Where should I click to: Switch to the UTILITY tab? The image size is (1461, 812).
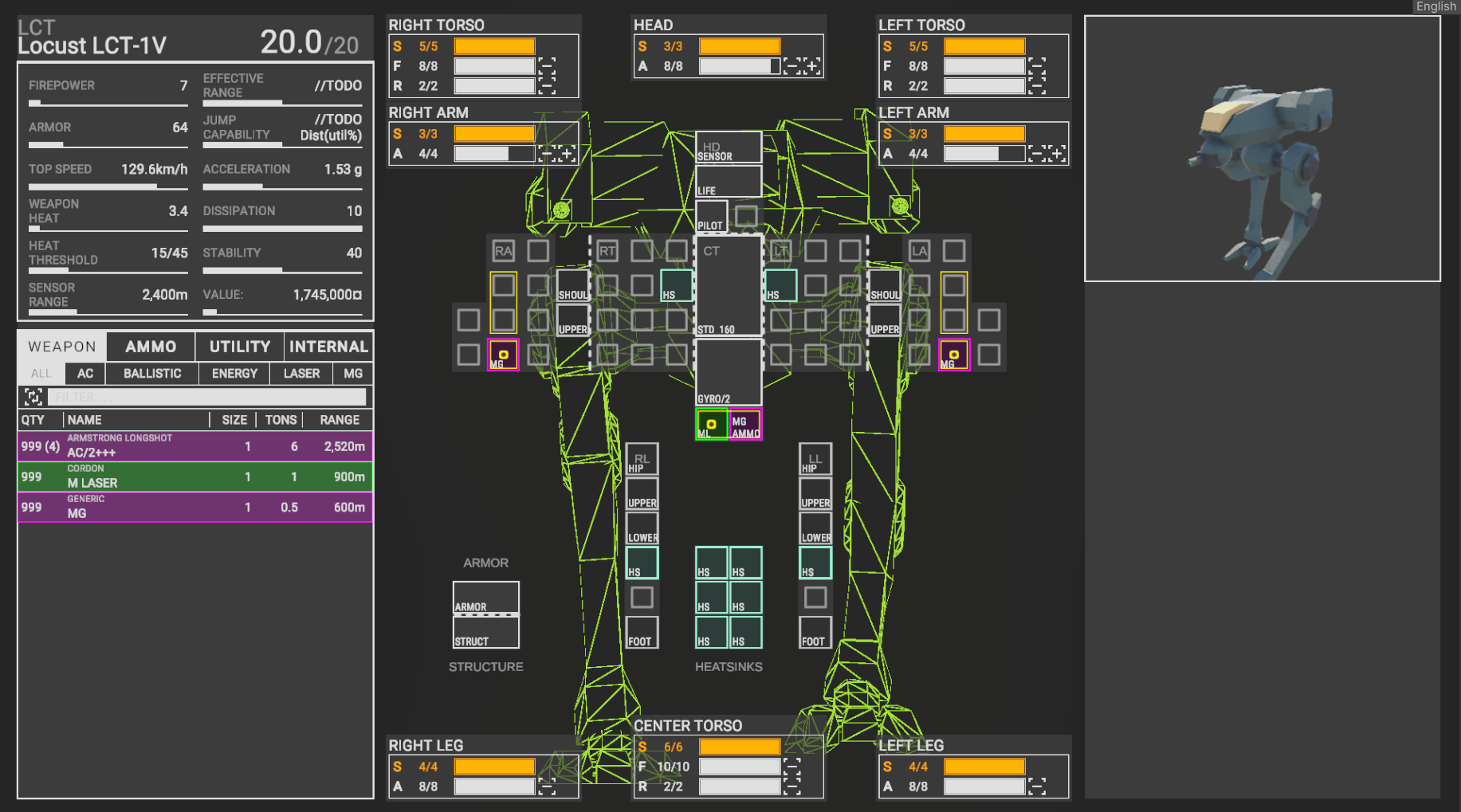[x=240, y=347]
